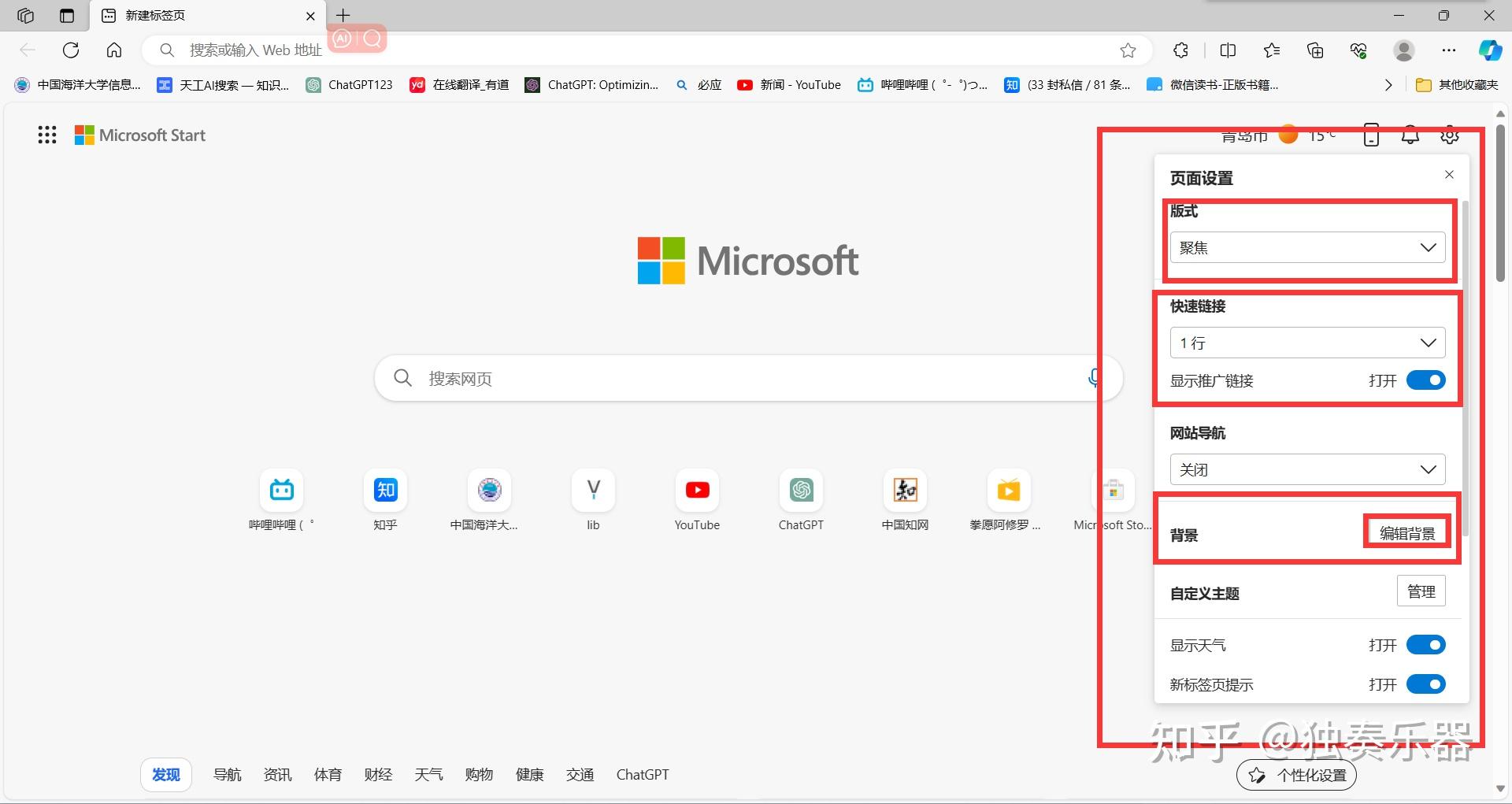Viewport: 1512px width, 804px height.
Task: Add this page to favorites star icon
Action: pyautogui.click(x=1128, y=50)
